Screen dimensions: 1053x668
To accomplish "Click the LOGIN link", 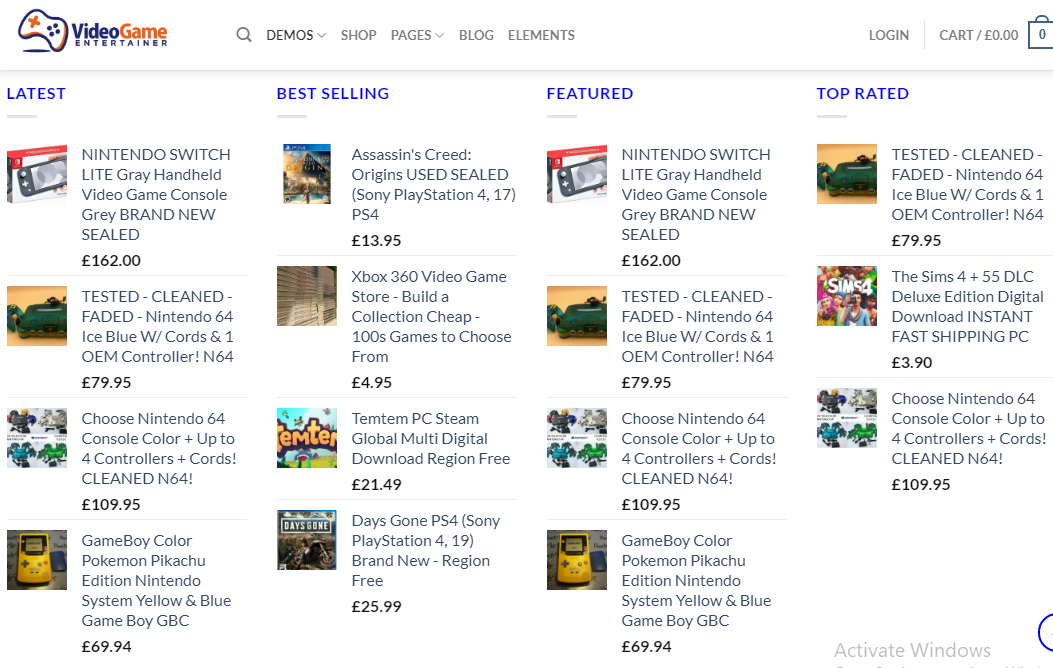I will 888,35.
